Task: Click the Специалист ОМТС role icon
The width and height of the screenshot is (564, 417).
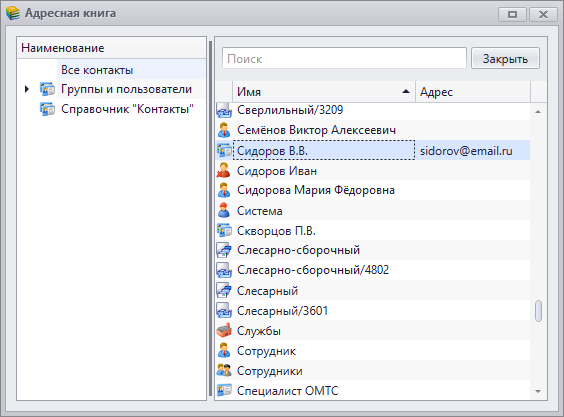Action: [224, 390]
